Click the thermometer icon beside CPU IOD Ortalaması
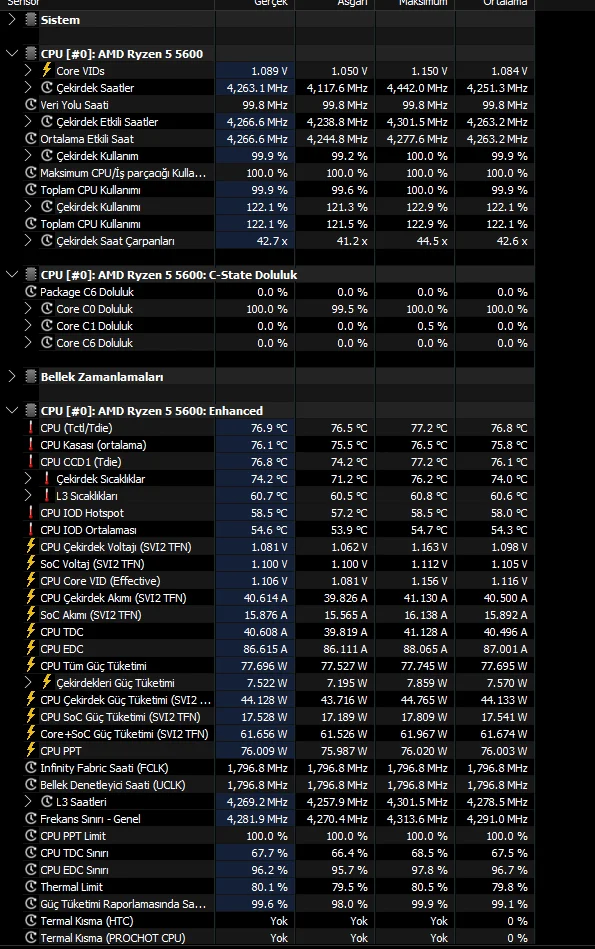 click(31, 529)
